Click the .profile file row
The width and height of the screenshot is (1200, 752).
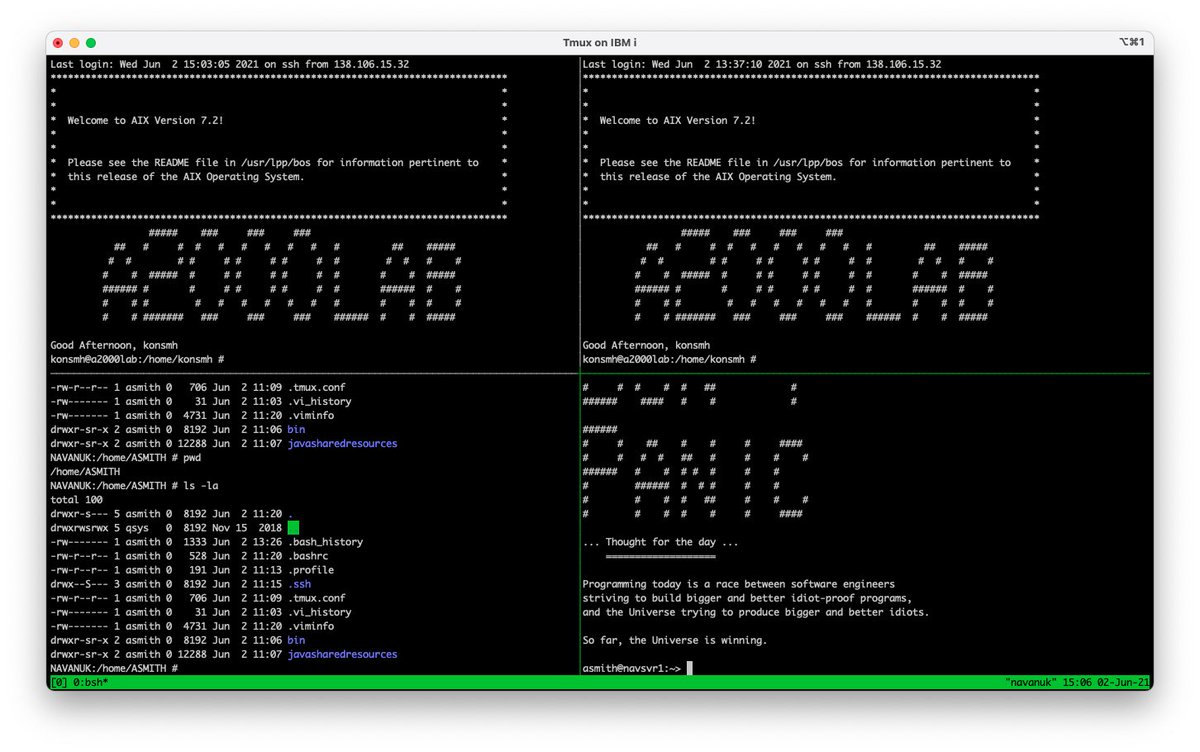[x=195, y=569]
